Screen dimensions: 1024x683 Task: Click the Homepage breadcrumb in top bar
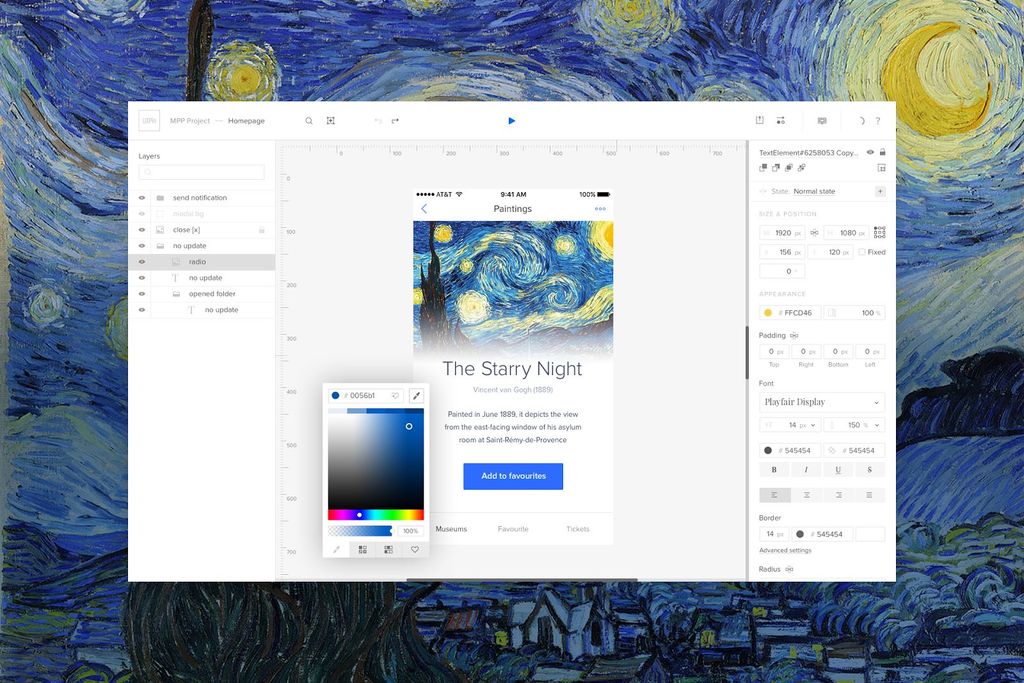coord(245,120)
